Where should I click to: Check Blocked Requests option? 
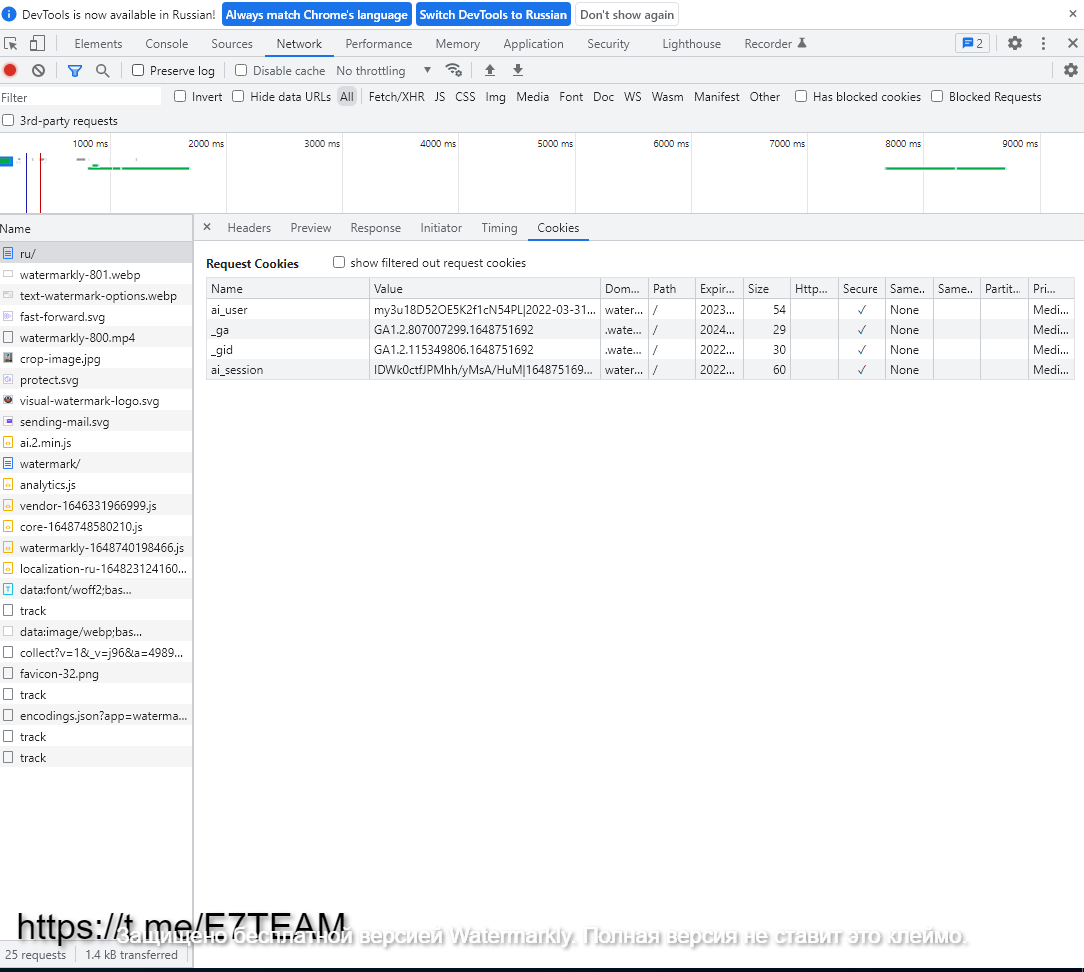click(937, 96)
